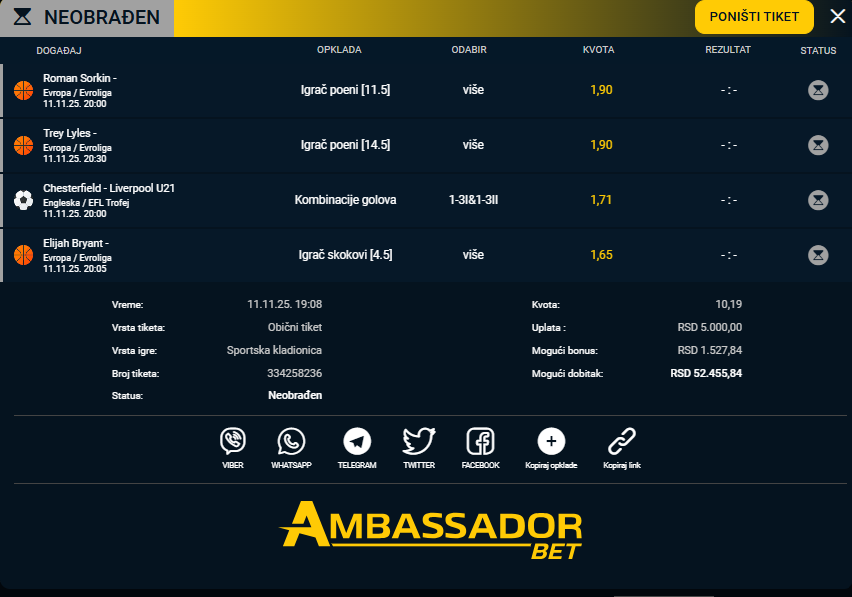Close the ticket dialog with X
Image resolution: width=852 pixels, height=597 pixels.
pyautogui.click(x=837, y=17)
